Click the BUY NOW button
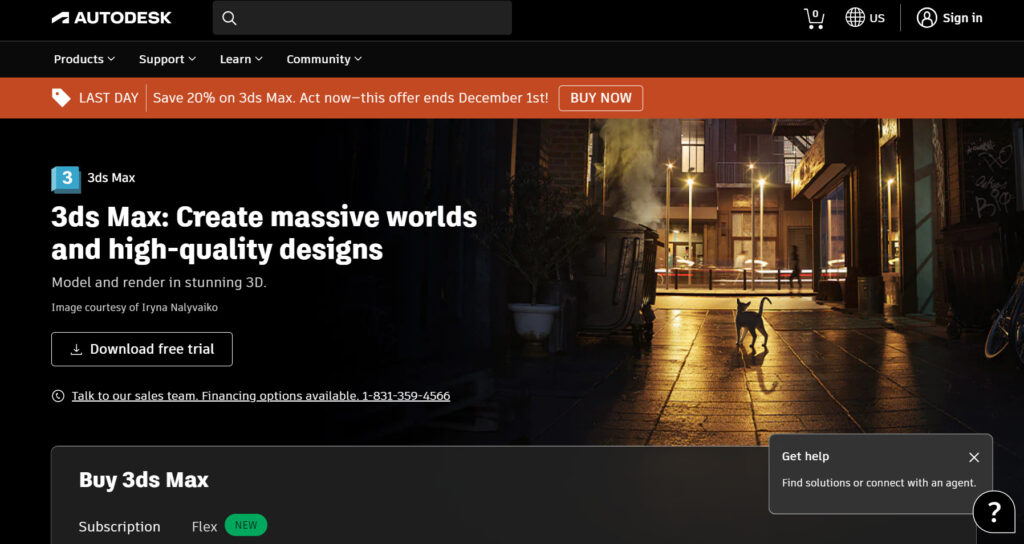Image resolution: width=1024 pixels, height=544 pixels. (601, 98)
